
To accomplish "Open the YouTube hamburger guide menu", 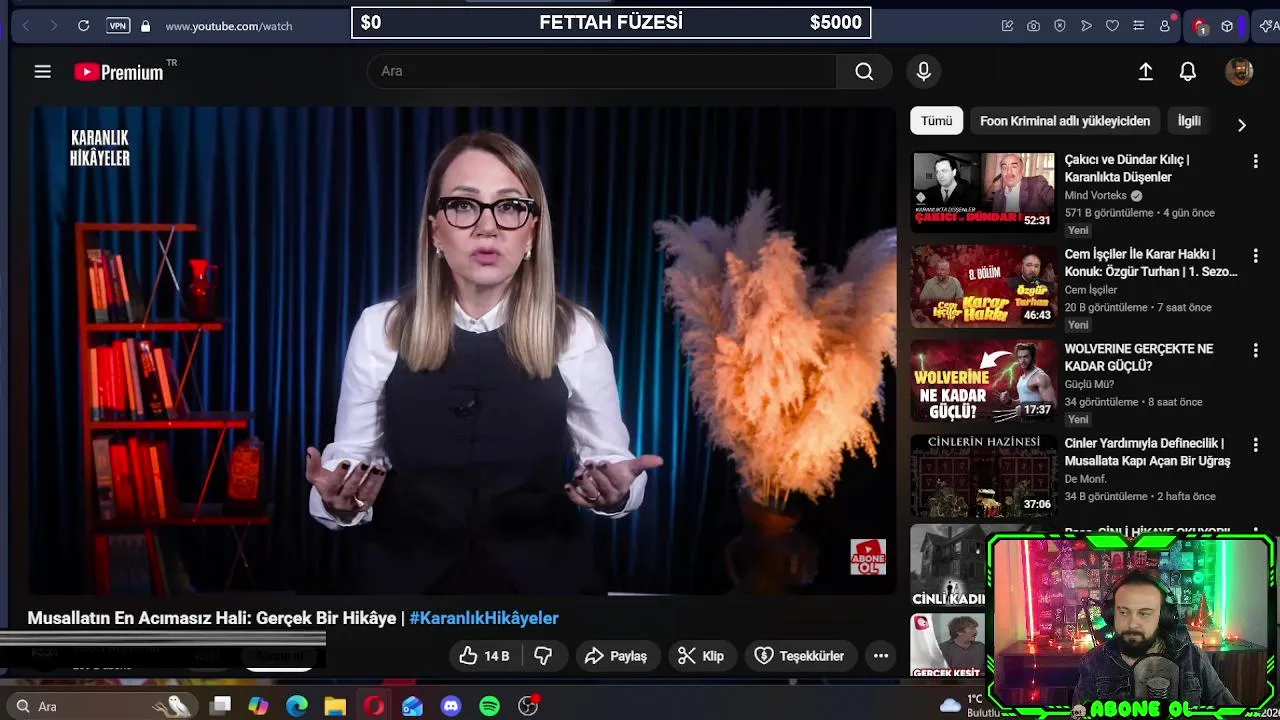I will (x=42, y=72).
